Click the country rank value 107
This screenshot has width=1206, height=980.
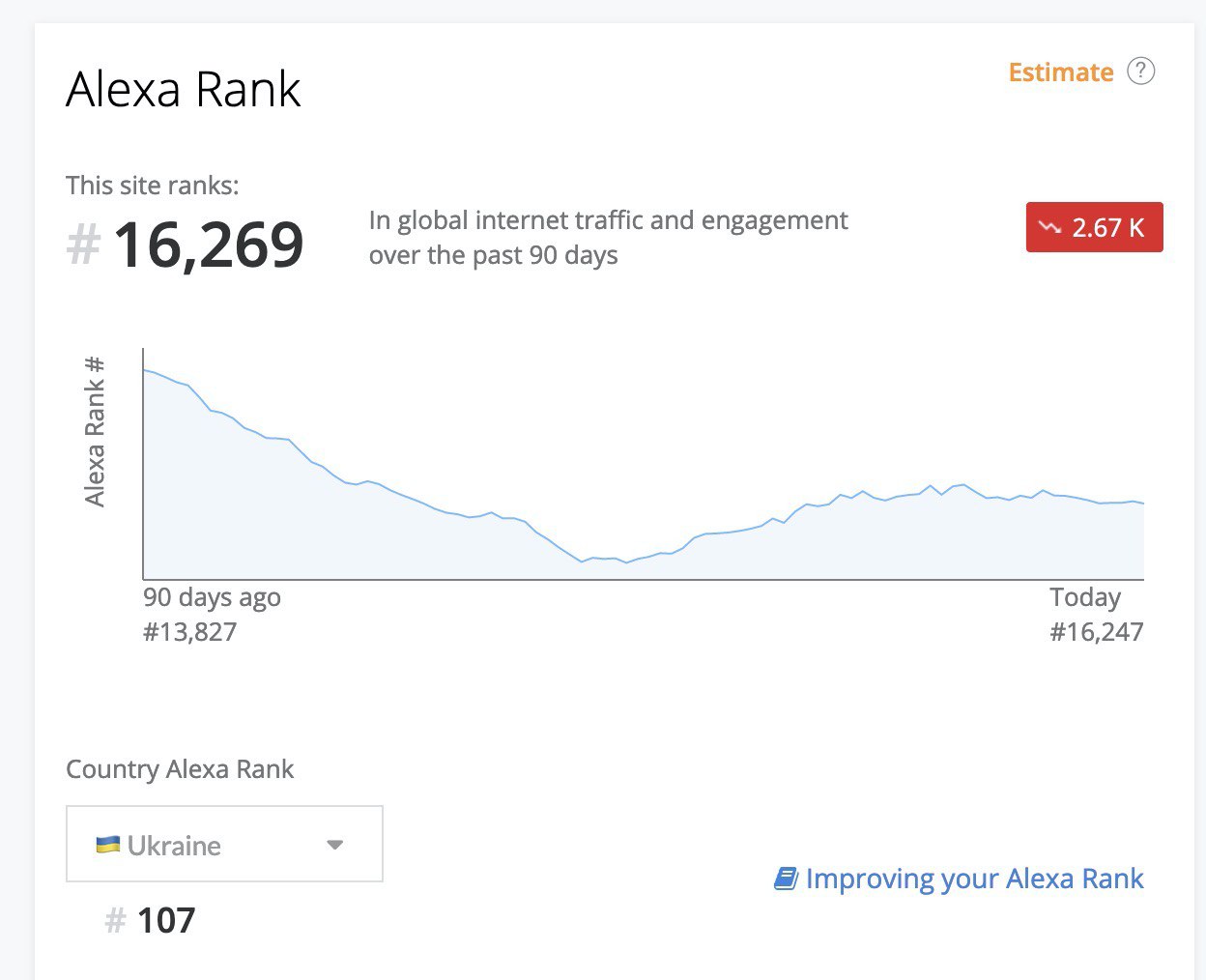(166, 920)
